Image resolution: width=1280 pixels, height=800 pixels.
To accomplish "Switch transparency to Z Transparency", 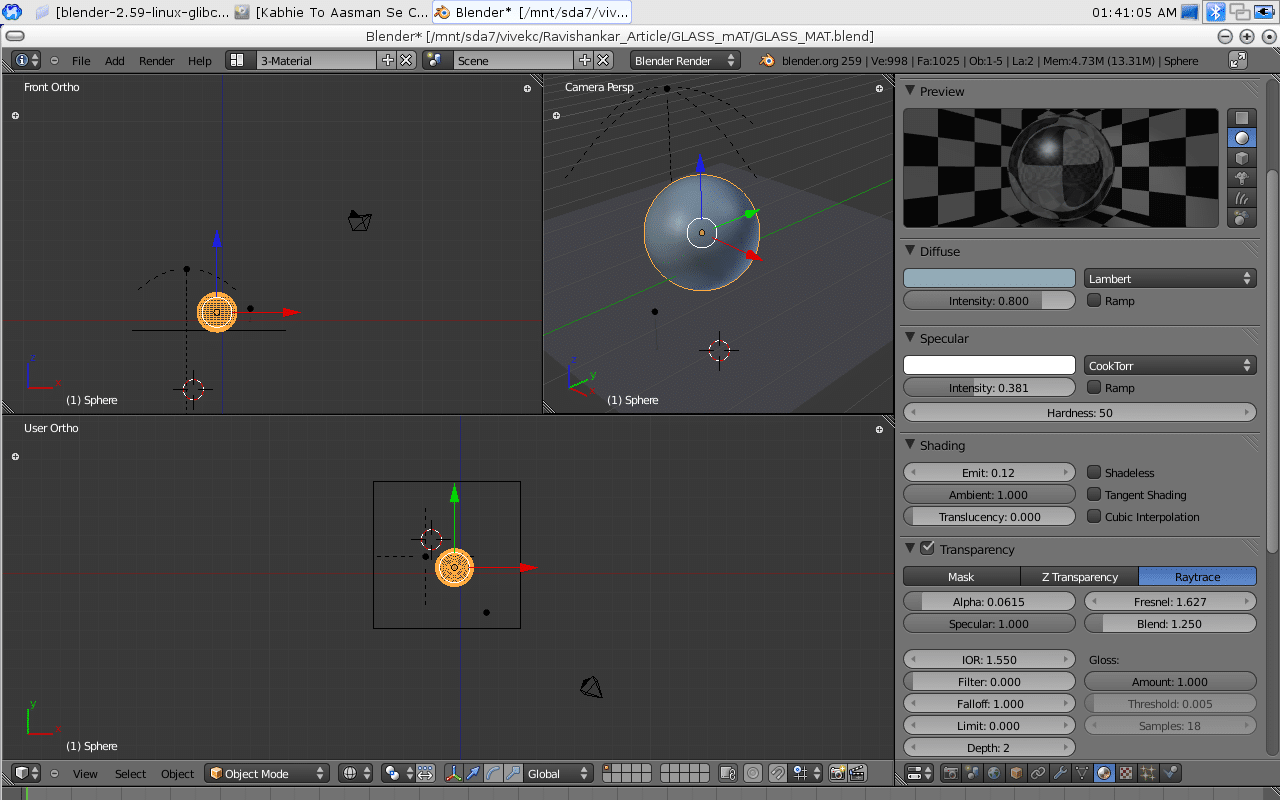I will 1079,577.
